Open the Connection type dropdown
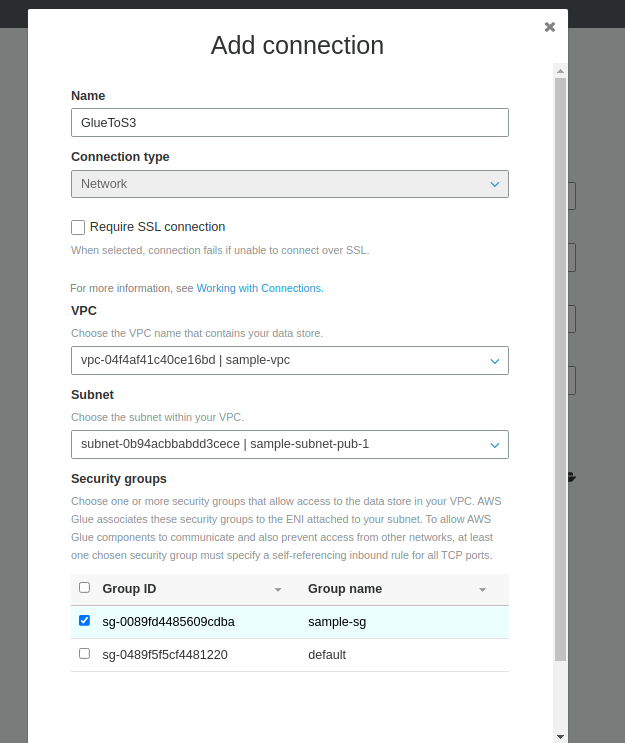The width and height of the screenshot is (625, 743). (x=290, y=184)
